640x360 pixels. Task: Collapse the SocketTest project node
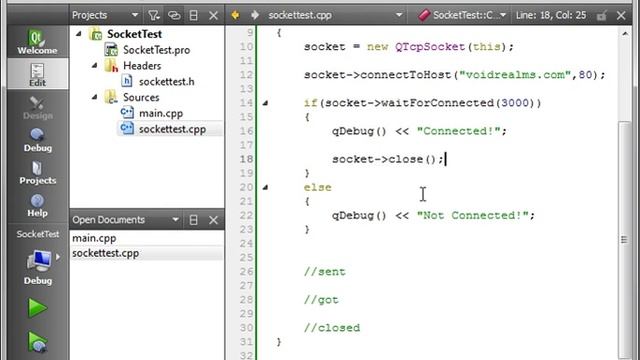click(79, 34)
